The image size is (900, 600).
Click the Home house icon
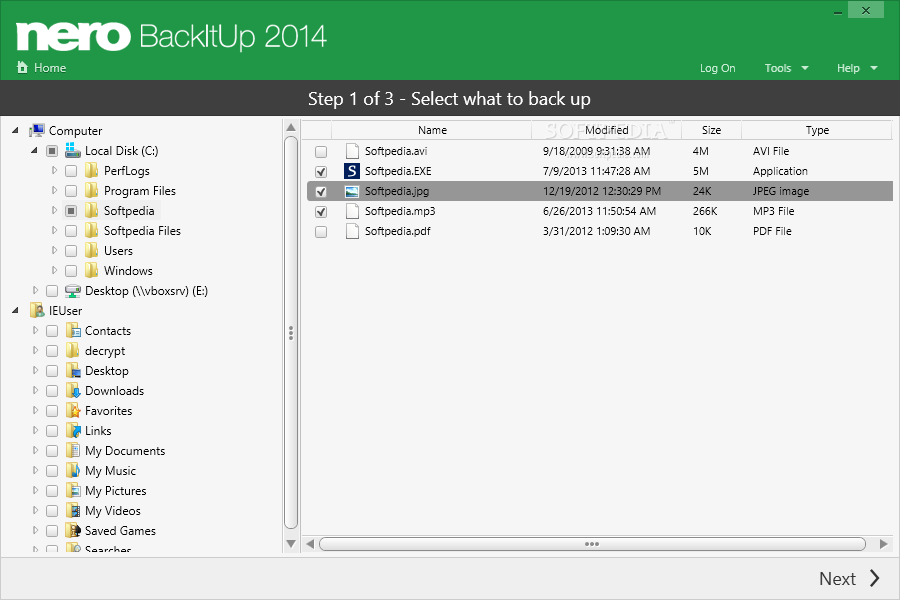coord(22,67)
